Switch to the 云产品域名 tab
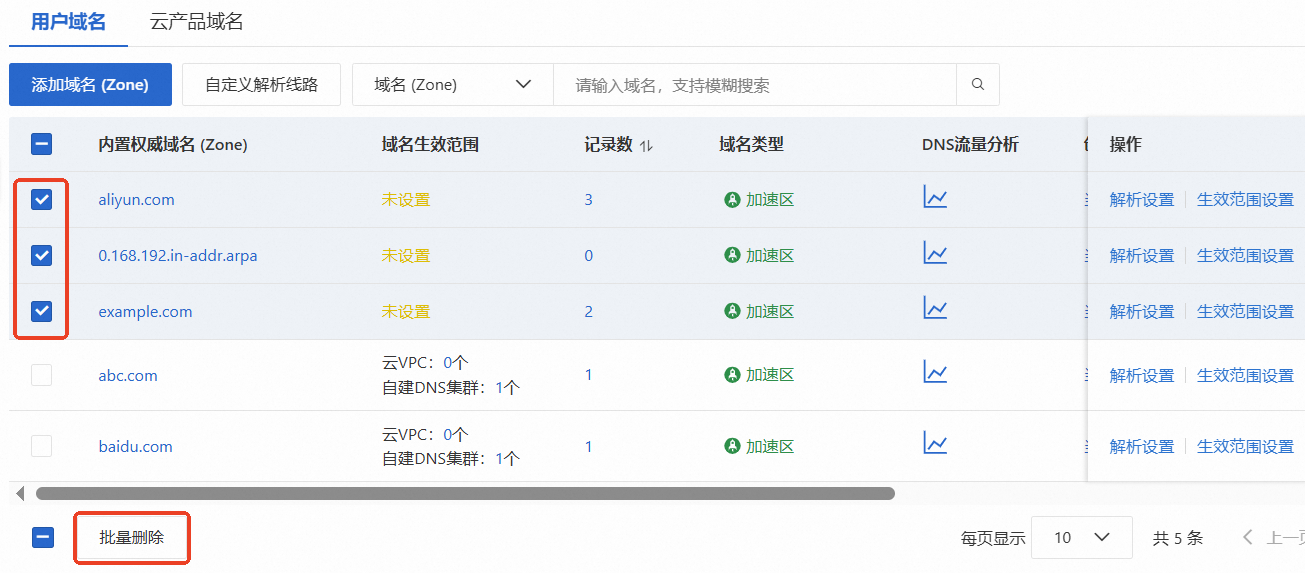This screenshot has height=573, width=1305. (x=196, y=22)
